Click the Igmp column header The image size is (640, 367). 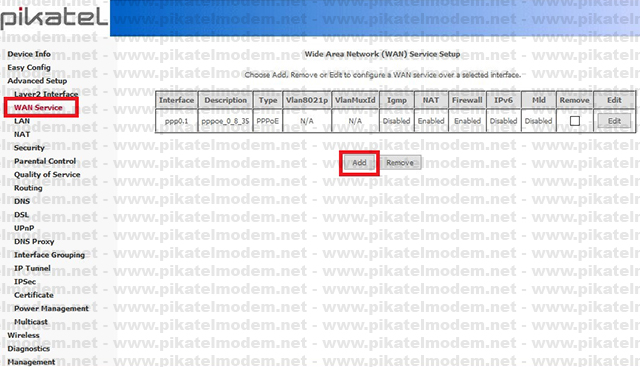pos(397,100)
